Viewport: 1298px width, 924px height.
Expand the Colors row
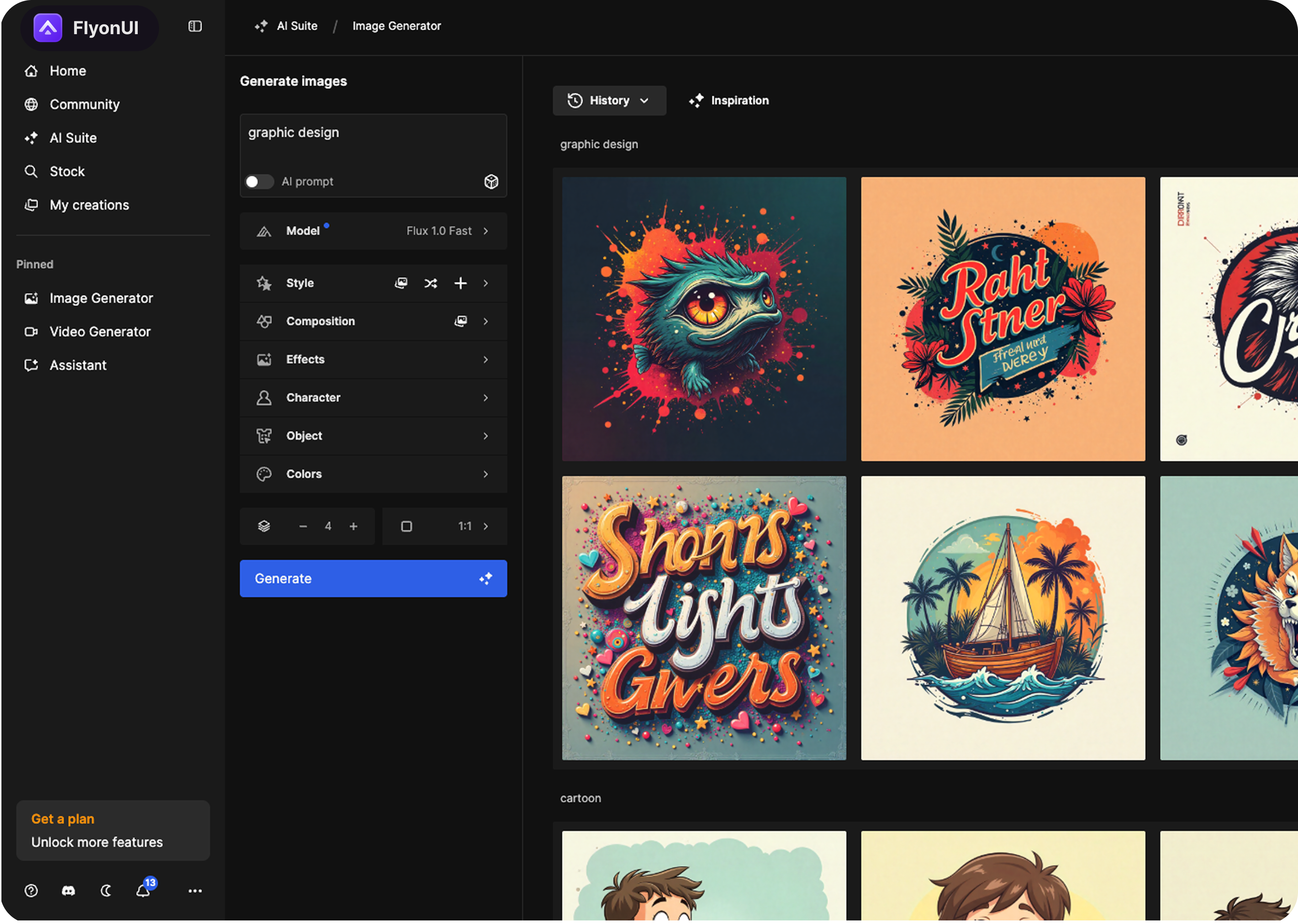[373, 474]
